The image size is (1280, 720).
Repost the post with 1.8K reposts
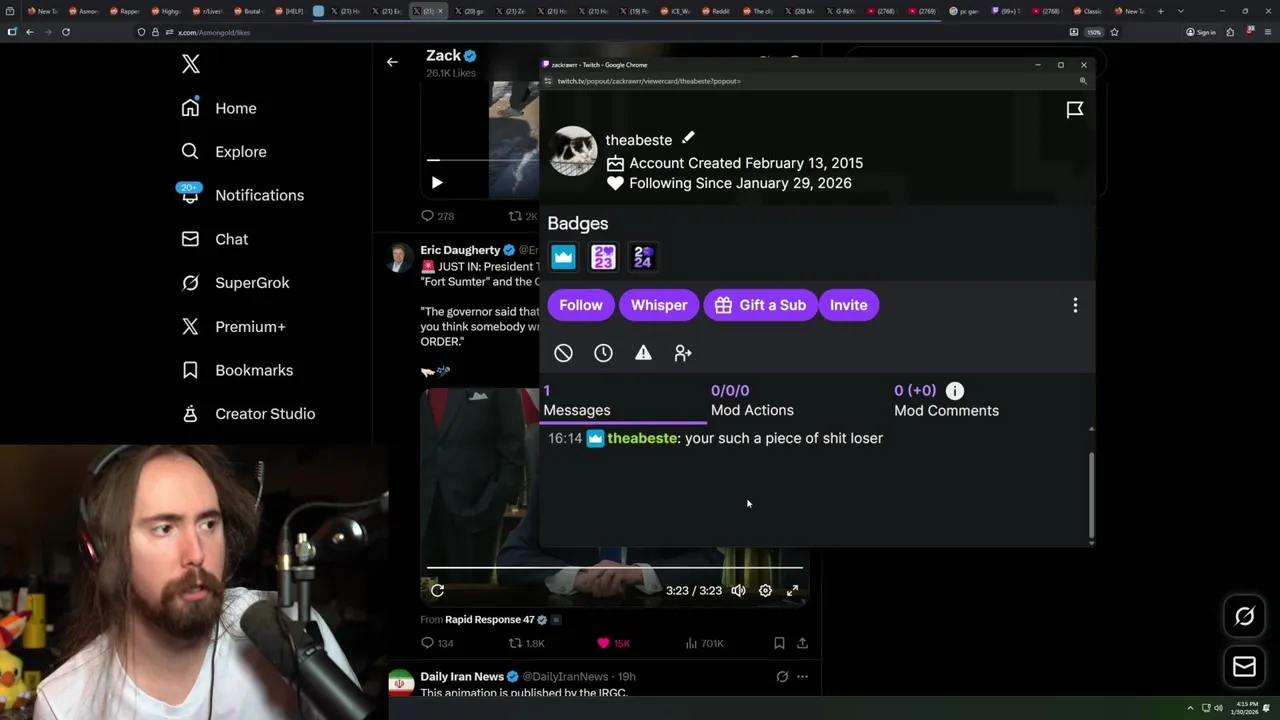point(526,644)
